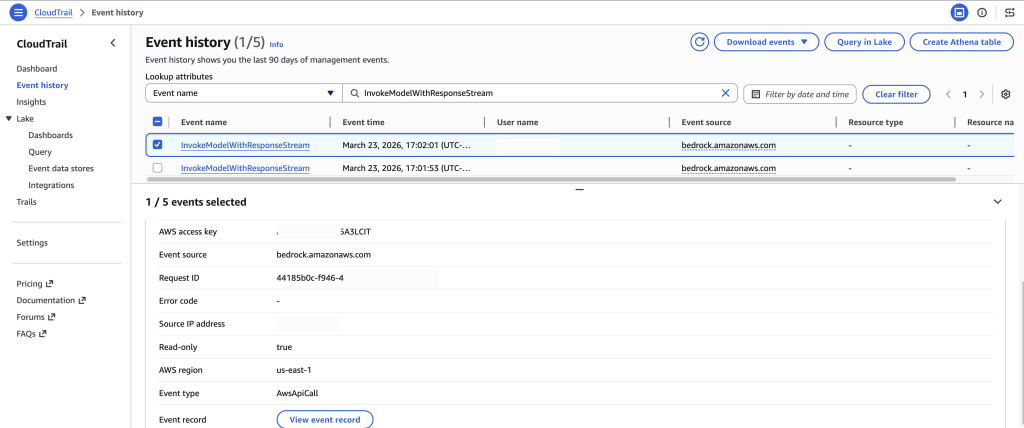Open Trails in the sidebar
The width and height of the screenshot is (1024, 428).
26,202
